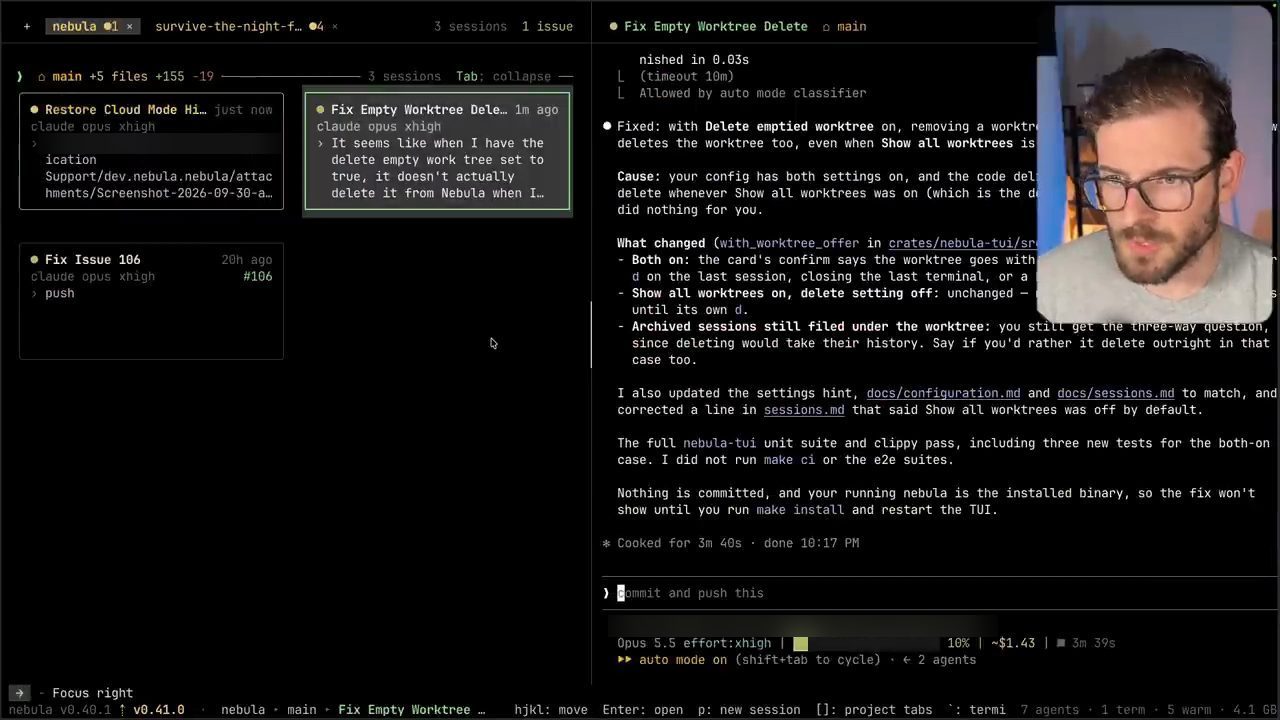Click the prompt chevron before the input
The height and width of the screenshot is (720, 1280).
(606, 594)
